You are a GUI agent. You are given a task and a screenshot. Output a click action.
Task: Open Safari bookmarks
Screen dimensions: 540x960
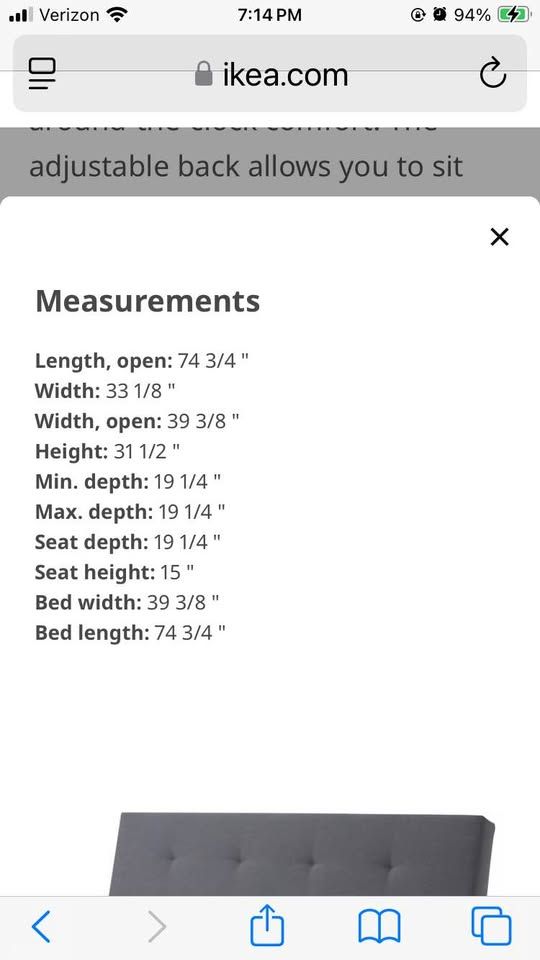point(379,926)
